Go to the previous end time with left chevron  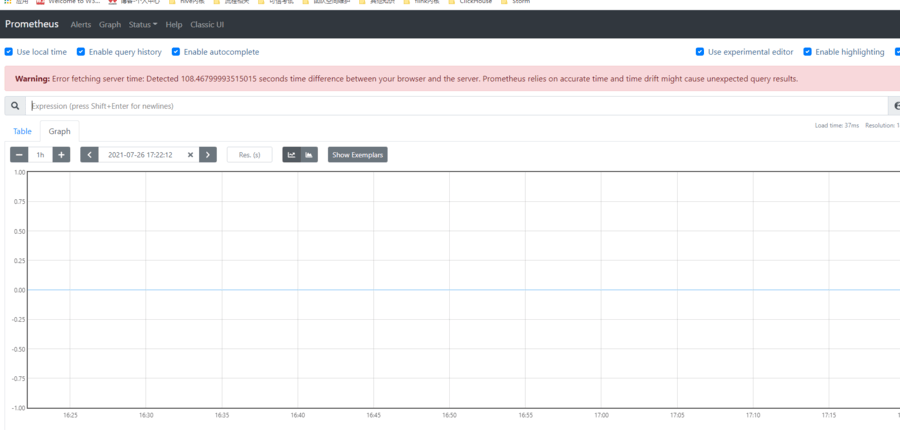pyautogui.click(x=90, y=155)
